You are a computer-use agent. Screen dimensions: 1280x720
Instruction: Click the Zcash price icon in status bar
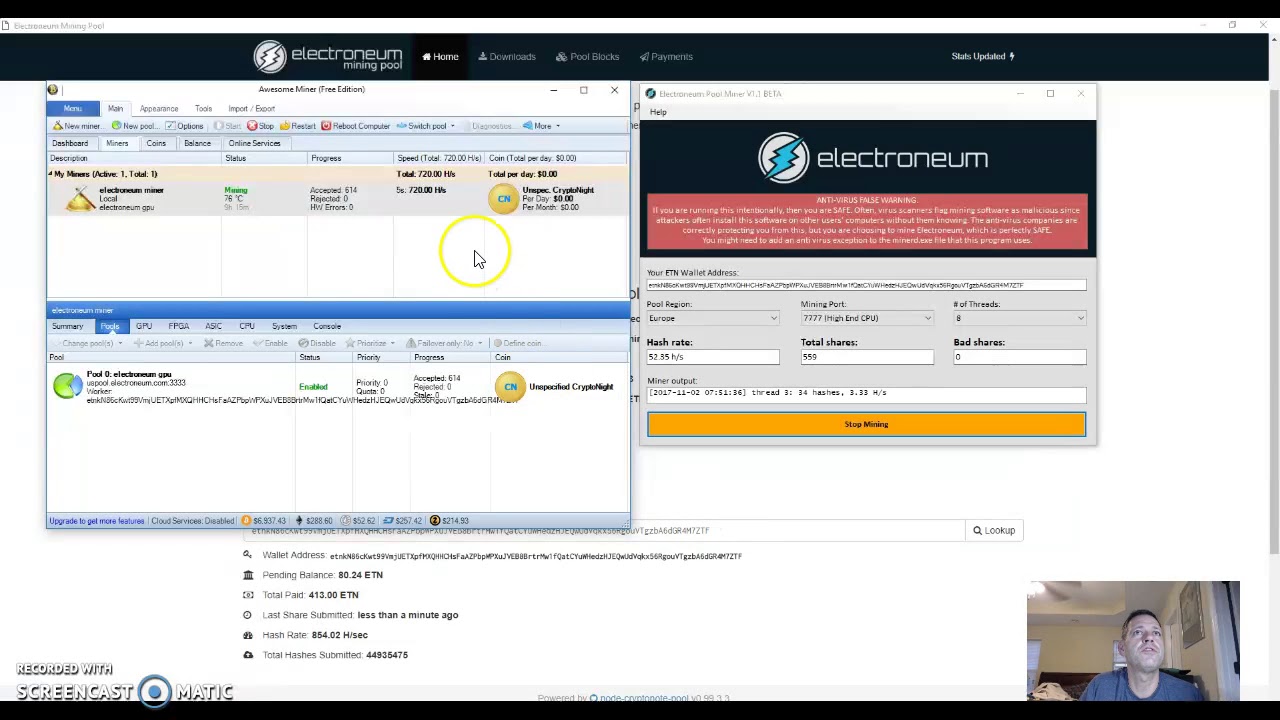tap(435, 521)
